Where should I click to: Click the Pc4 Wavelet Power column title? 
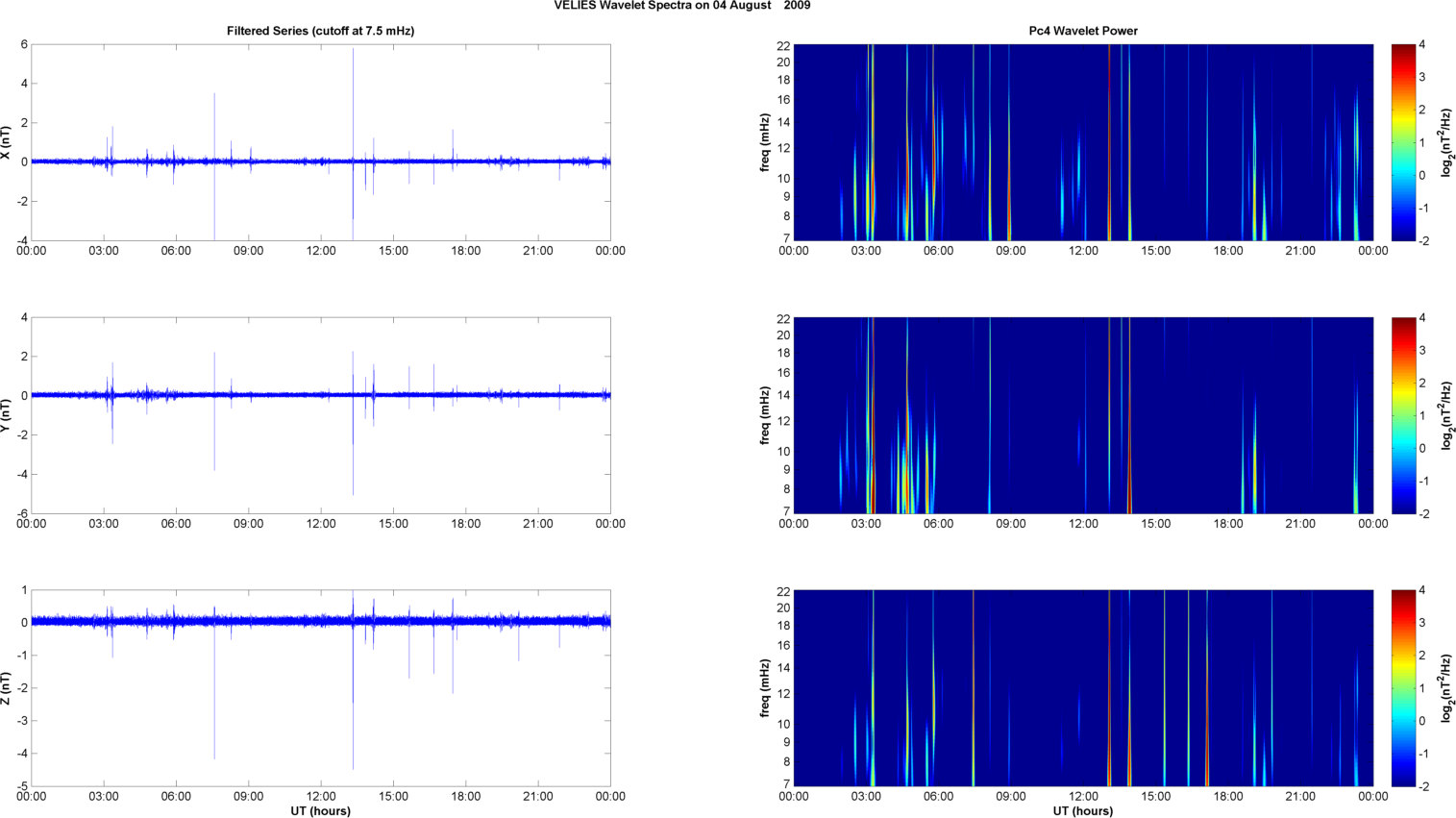pyautogui.click(x=1083, y=31)
